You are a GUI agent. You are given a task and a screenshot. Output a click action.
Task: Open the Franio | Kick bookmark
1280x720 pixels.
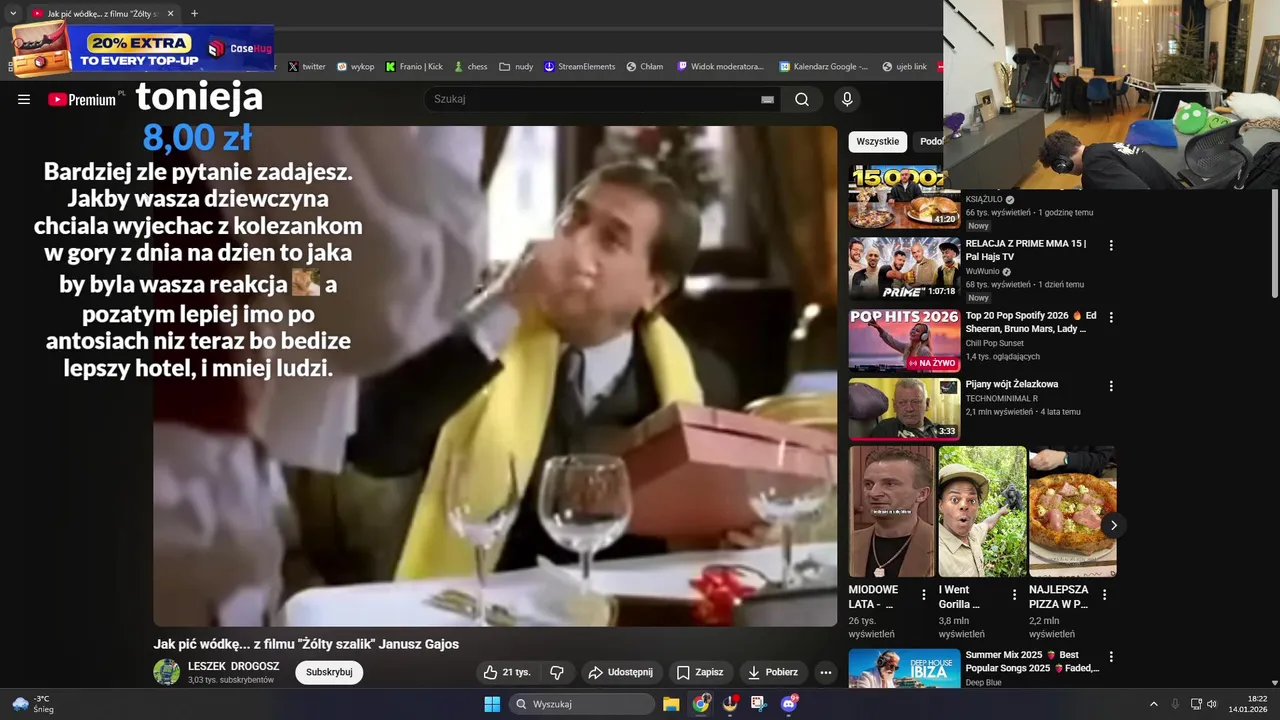point(414,67)
